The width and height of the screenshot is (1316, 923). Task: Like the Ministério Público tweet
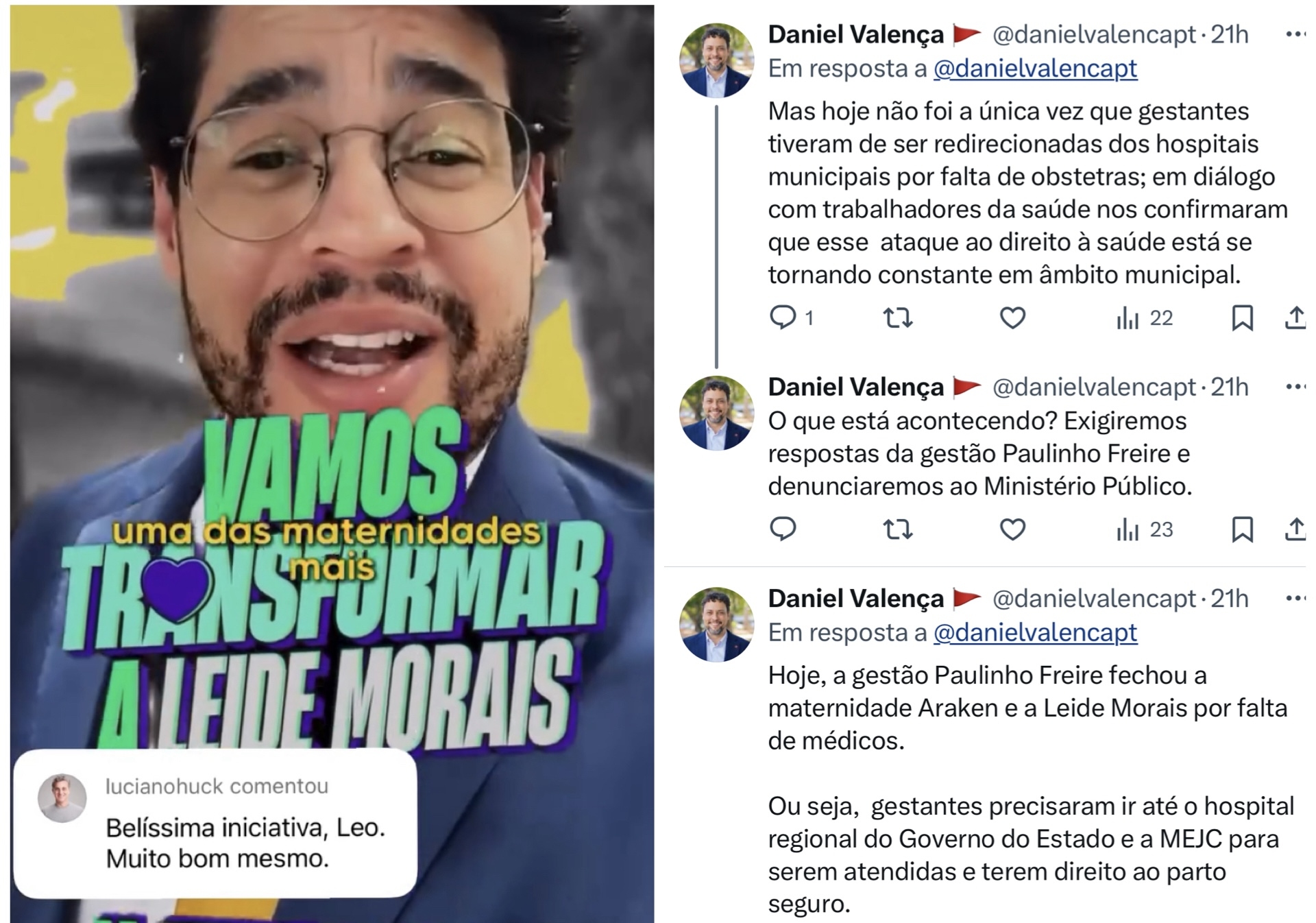[x=1012, y=529]
